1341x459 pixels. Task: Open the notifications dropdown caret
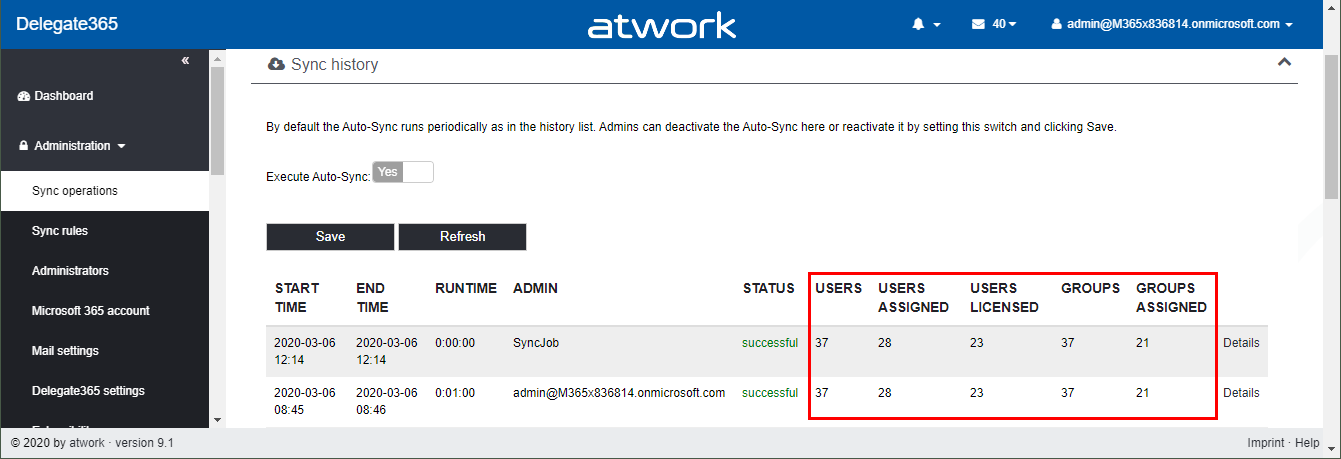(937, 25)
